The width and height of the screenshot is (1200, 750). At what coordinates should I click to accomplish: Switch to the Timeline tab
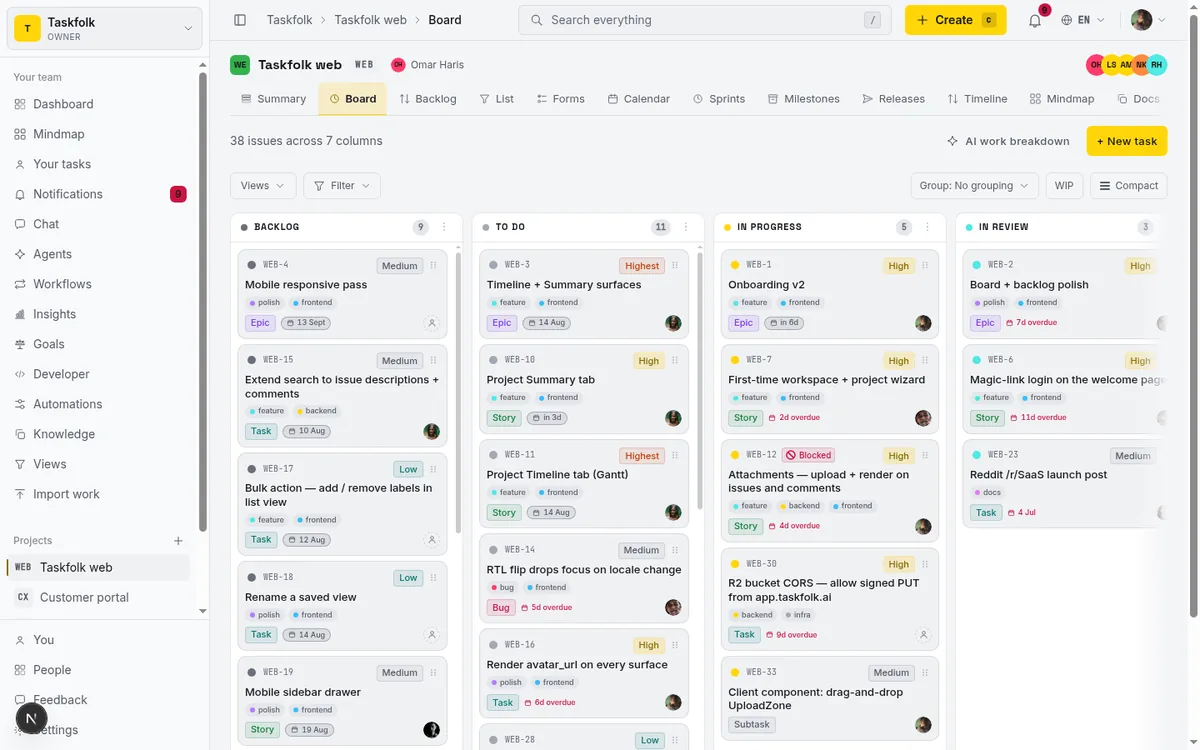click(978, 99)
